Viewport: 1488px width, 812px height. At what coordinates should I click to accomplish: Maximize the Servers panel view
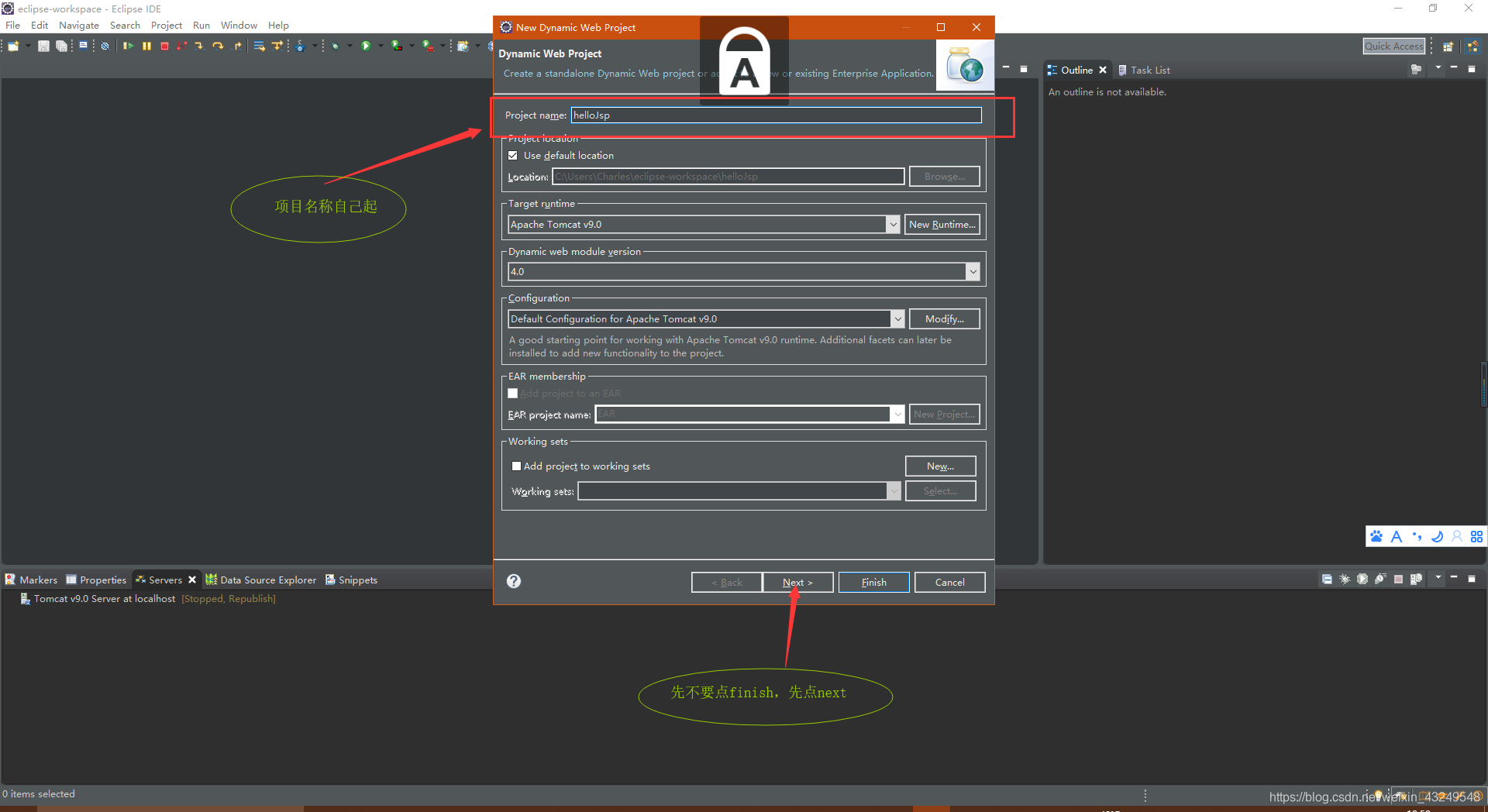coord(1472,578)
